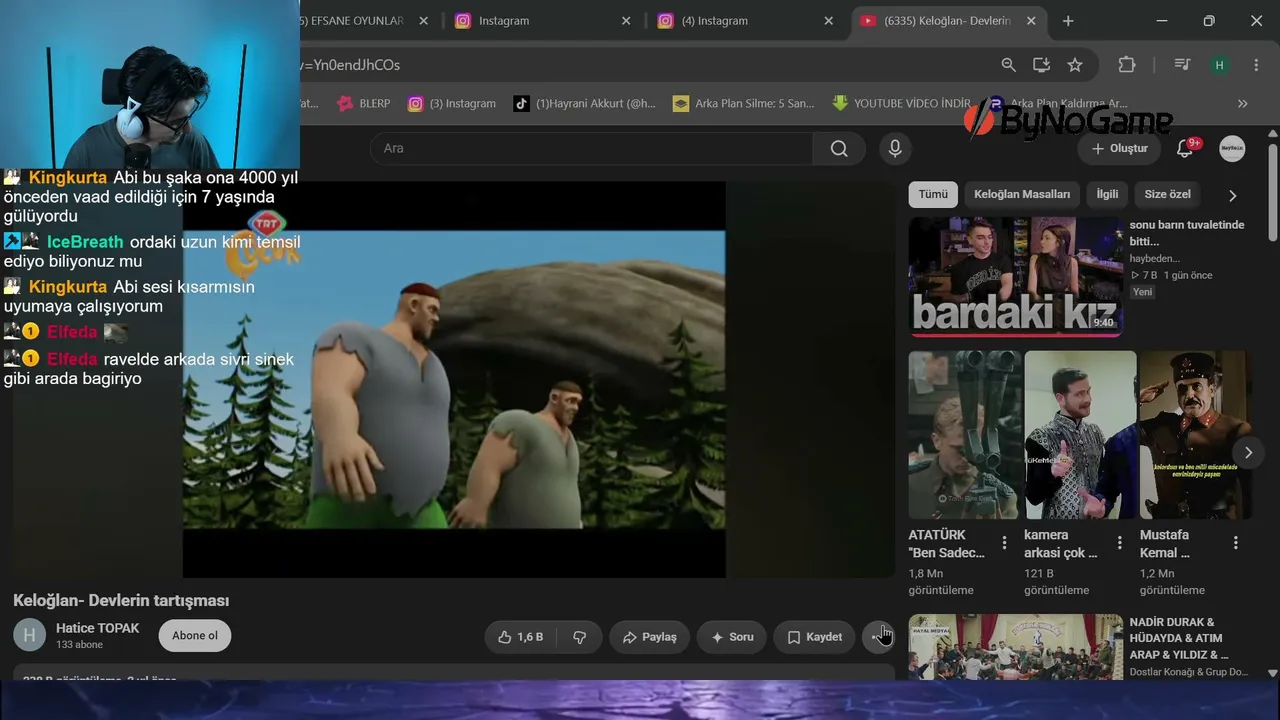
Task: Open more video actions menu
Action: [x=878, y=637]
